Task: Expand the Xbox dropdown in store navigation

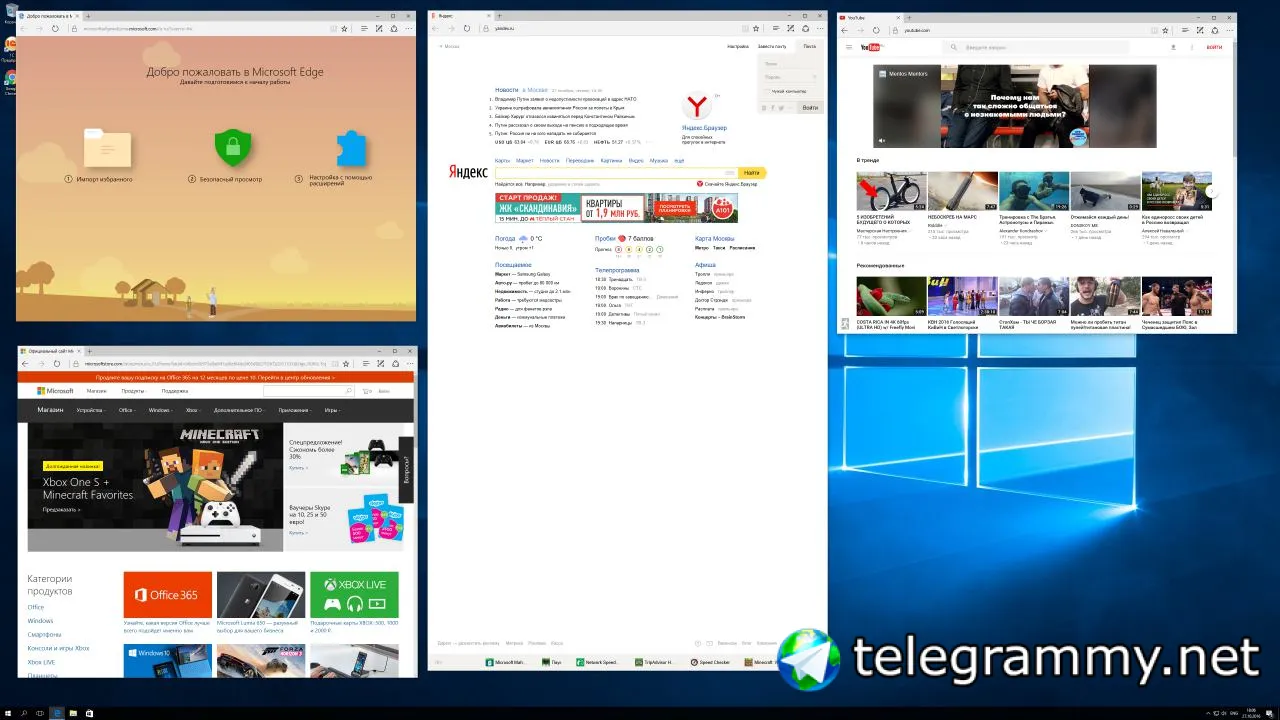Action: tap(193, 410)
